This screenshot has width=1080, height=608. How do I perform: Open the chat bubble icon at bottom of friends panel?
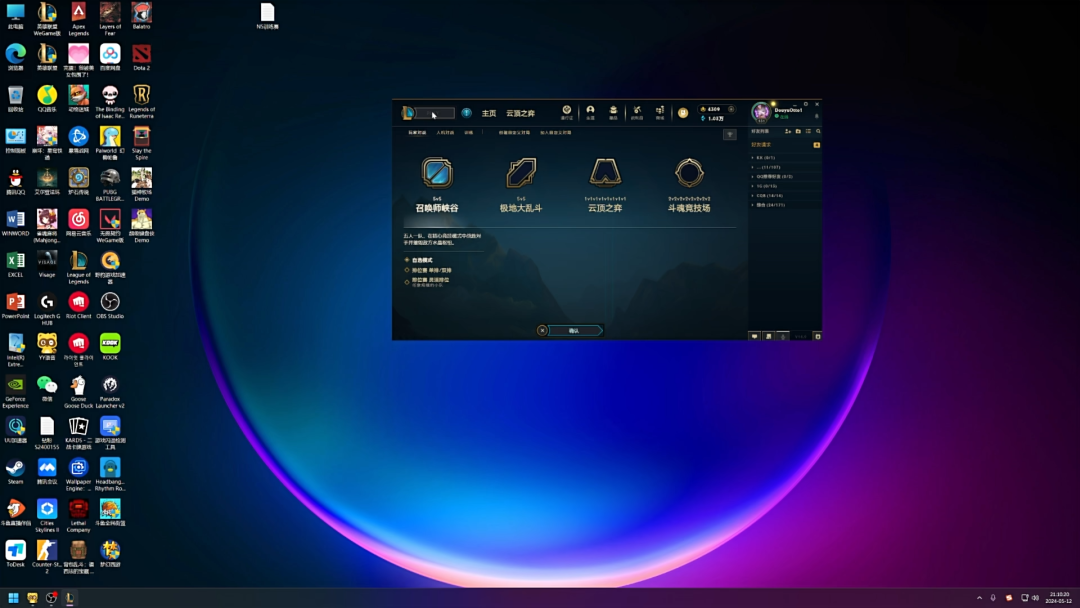(x=755, y=336)
